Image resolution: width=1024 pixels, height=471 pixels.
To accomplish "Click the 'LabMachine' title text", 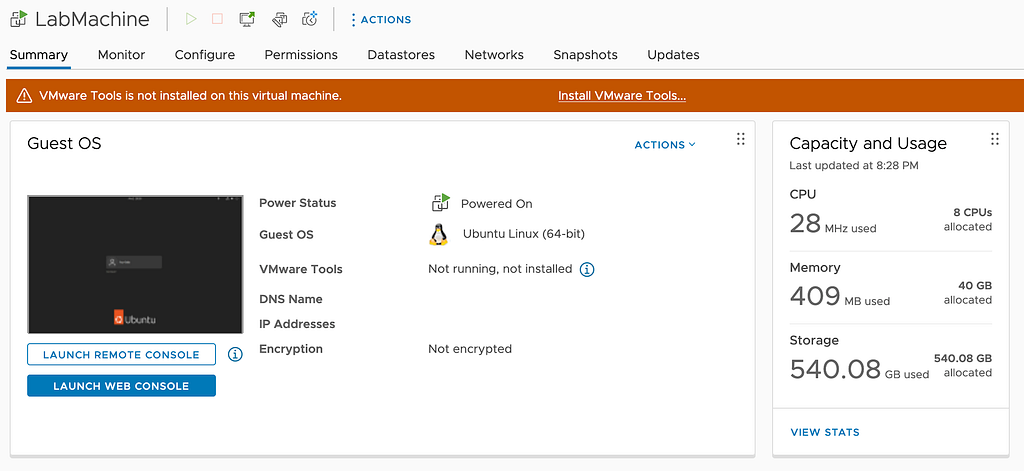I will click(x=92, y=19).
